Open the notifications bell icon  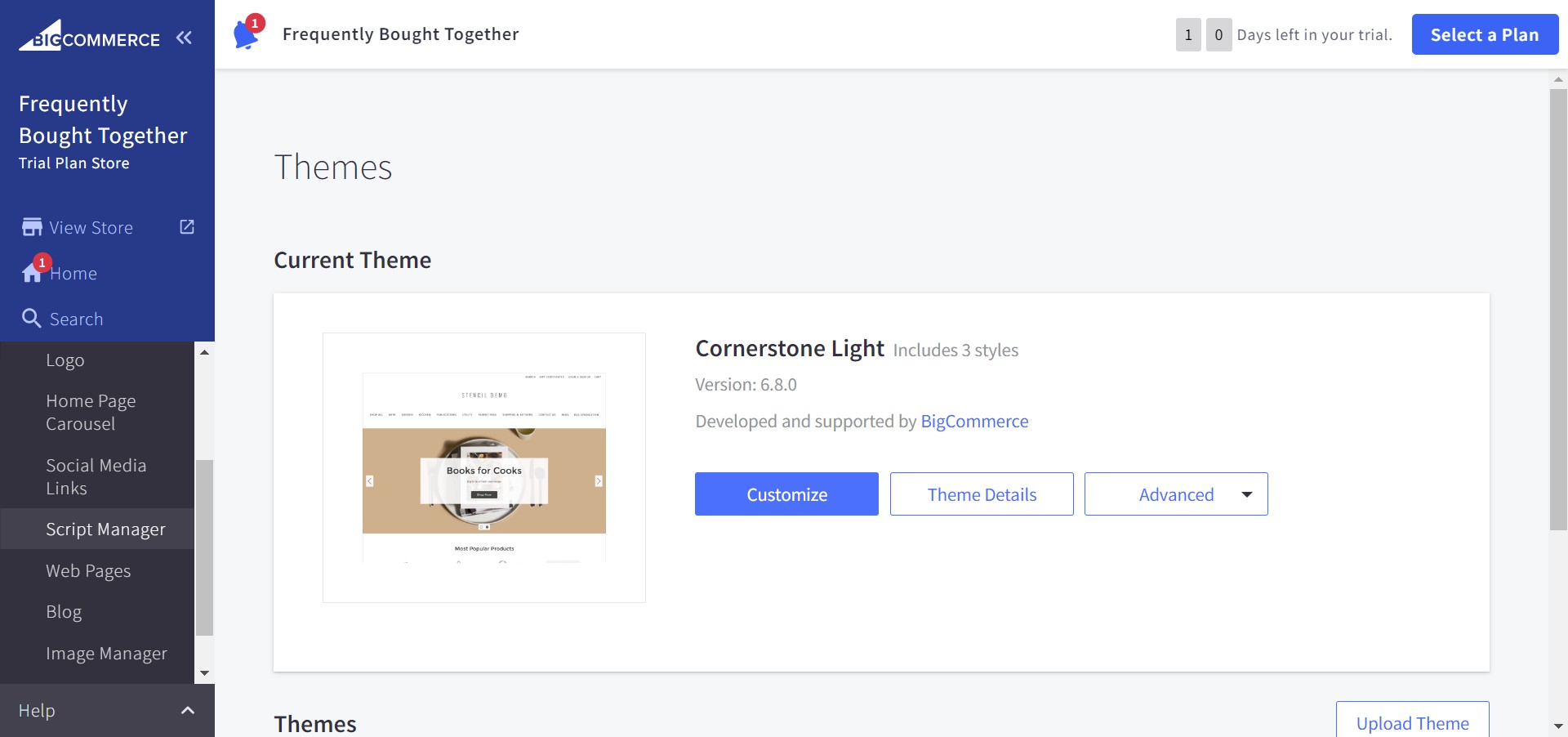[246, 34]
